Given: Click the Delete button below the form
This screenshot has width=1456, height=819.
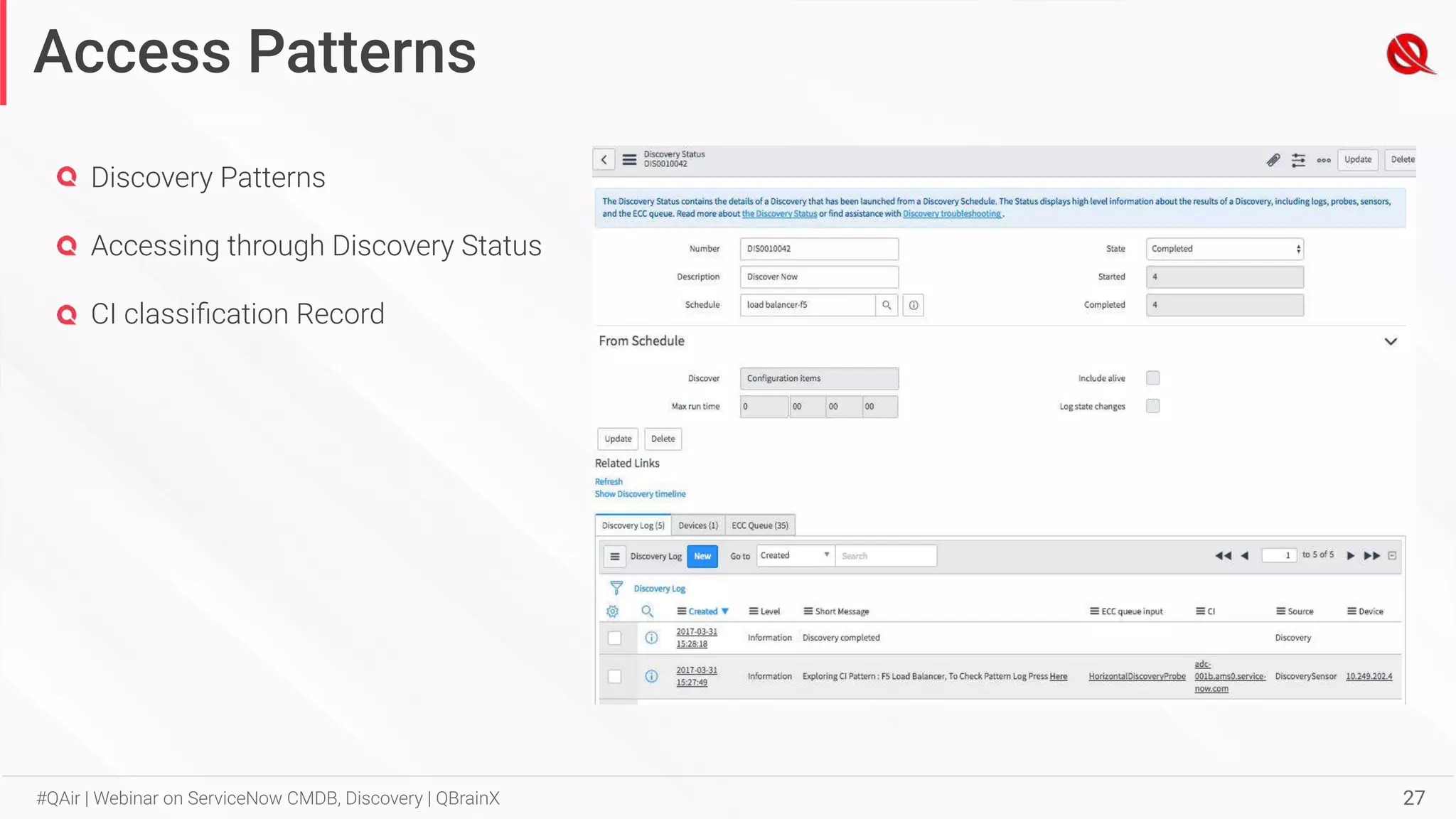Looking at the screenshot, I should [663, 439].
